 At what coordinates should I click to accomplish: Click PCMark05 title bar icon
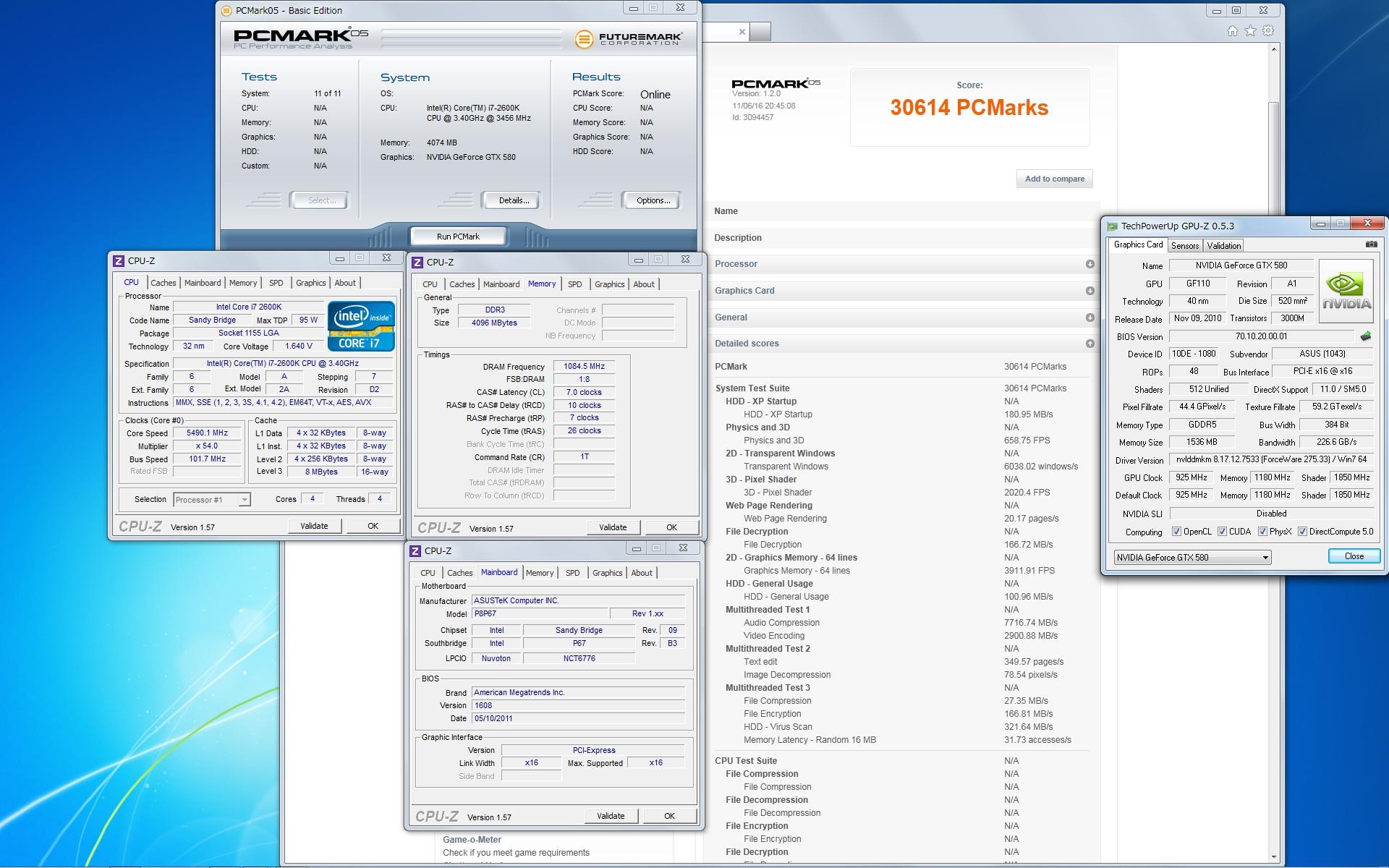[x=227, y=10]
